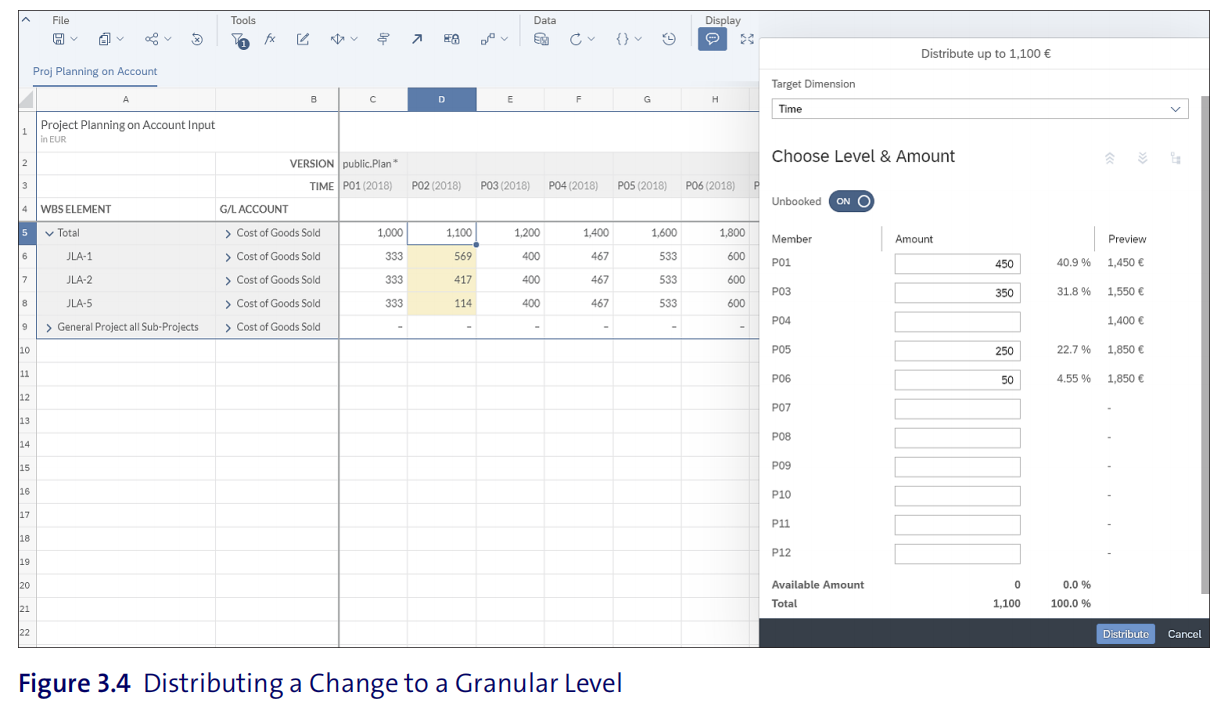This screenshot has height=709, width=1225.
Task: Click the Edit pencil icon in Tools
Action: click(x=303, y=40)
